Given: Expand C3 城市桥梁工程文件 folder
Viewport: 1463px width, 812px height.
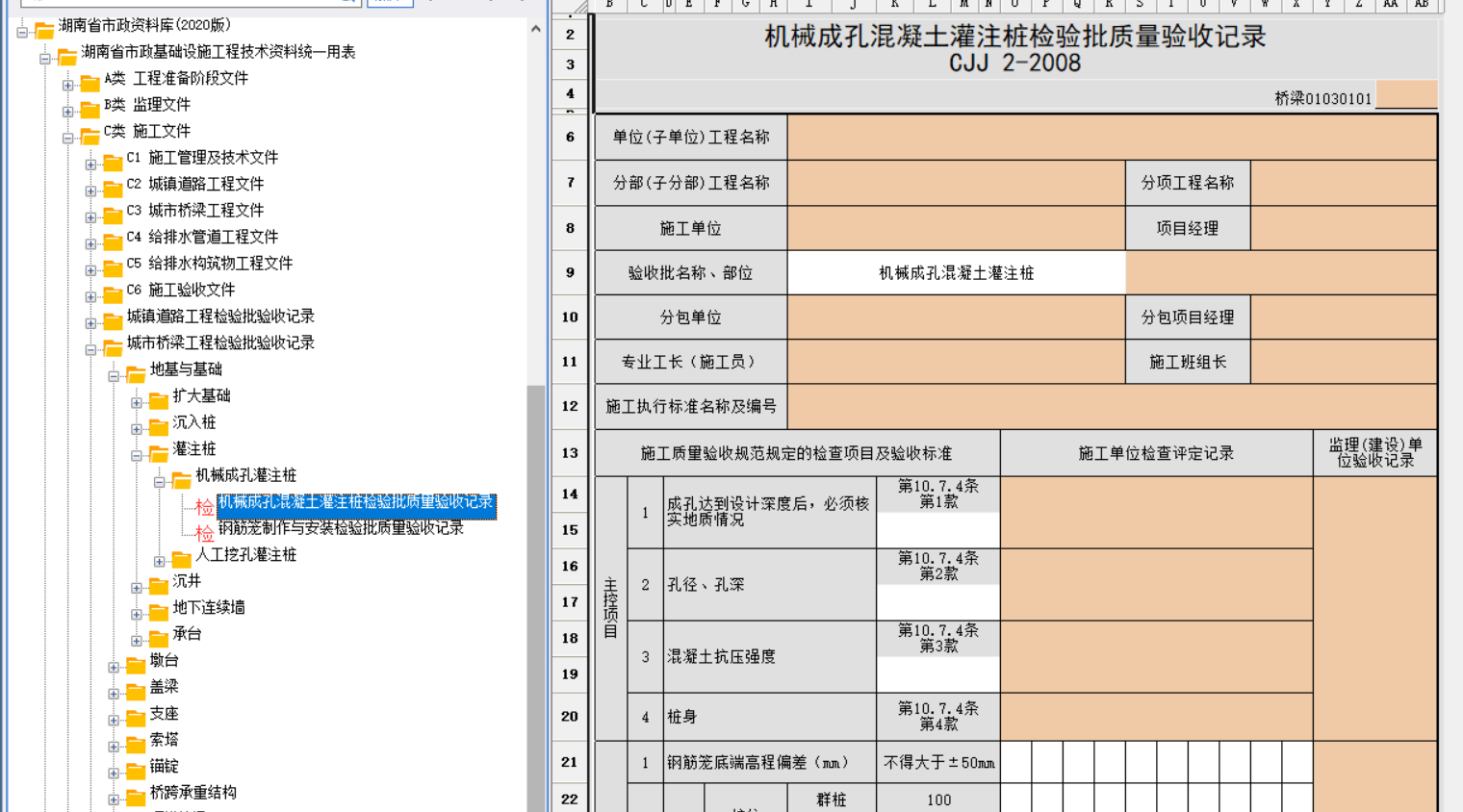Looking at the screenshot, I should 90,217.
